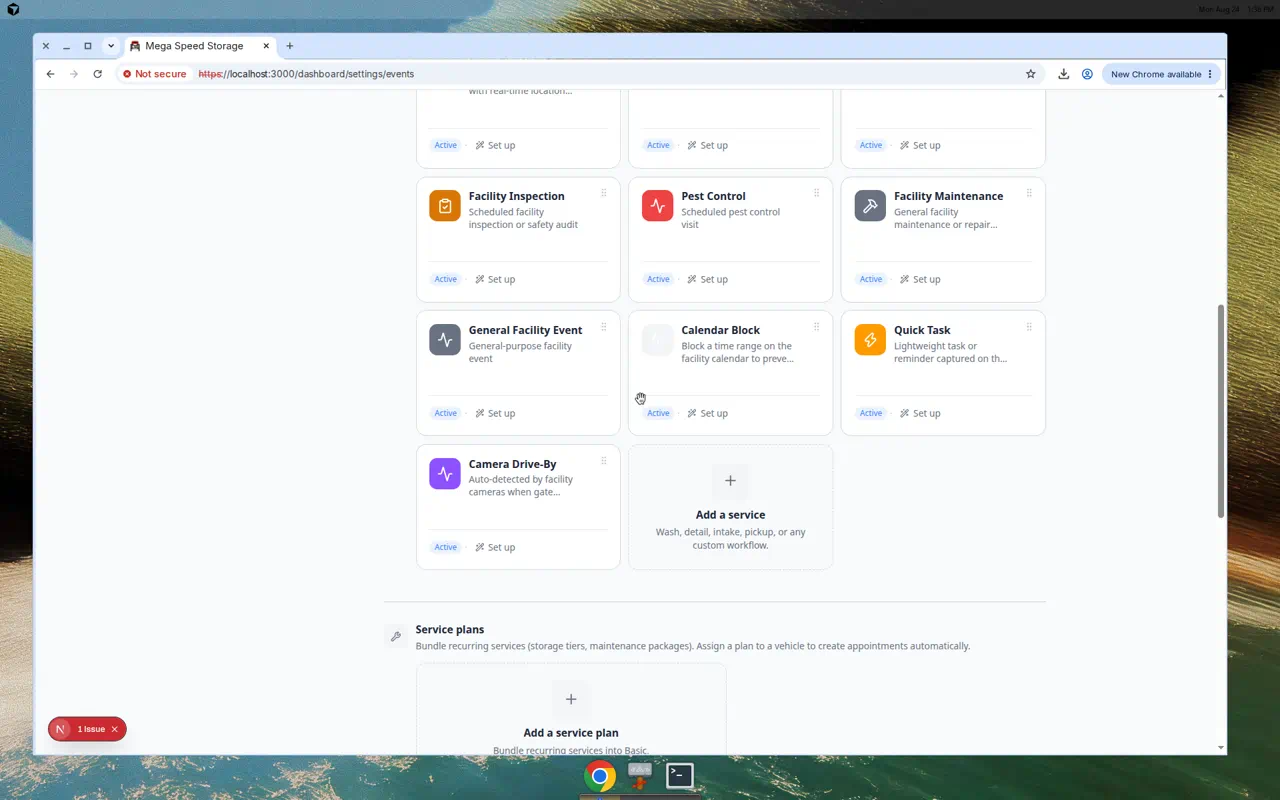This screenshot has width=1280, height=800.
Task: Set up the Pest Control service
Action: pyautogui.click(x=708, y=279)
